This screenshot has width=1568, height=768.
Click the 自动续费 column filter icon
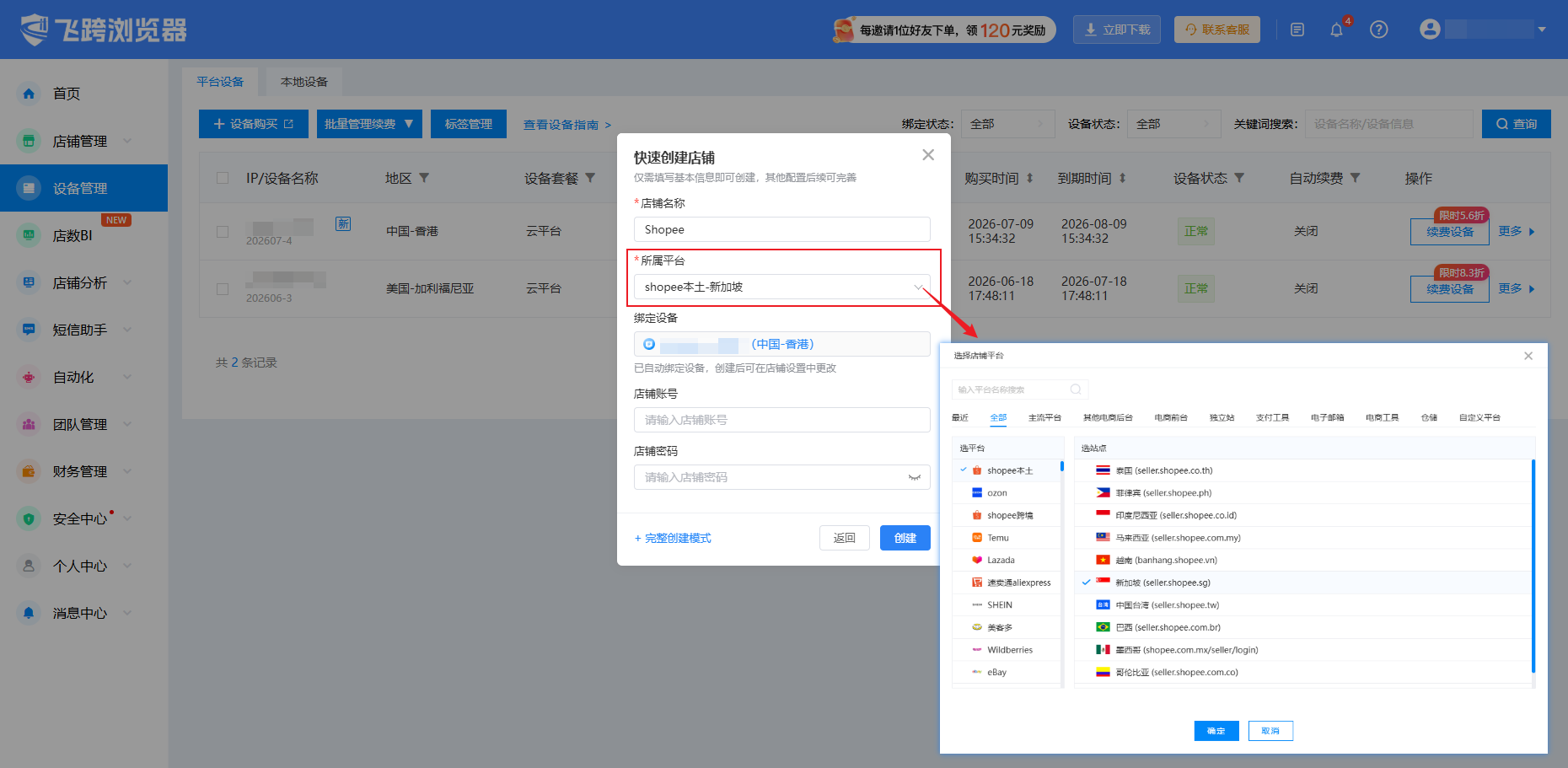pyautogui.click(x=1355, y=179)
